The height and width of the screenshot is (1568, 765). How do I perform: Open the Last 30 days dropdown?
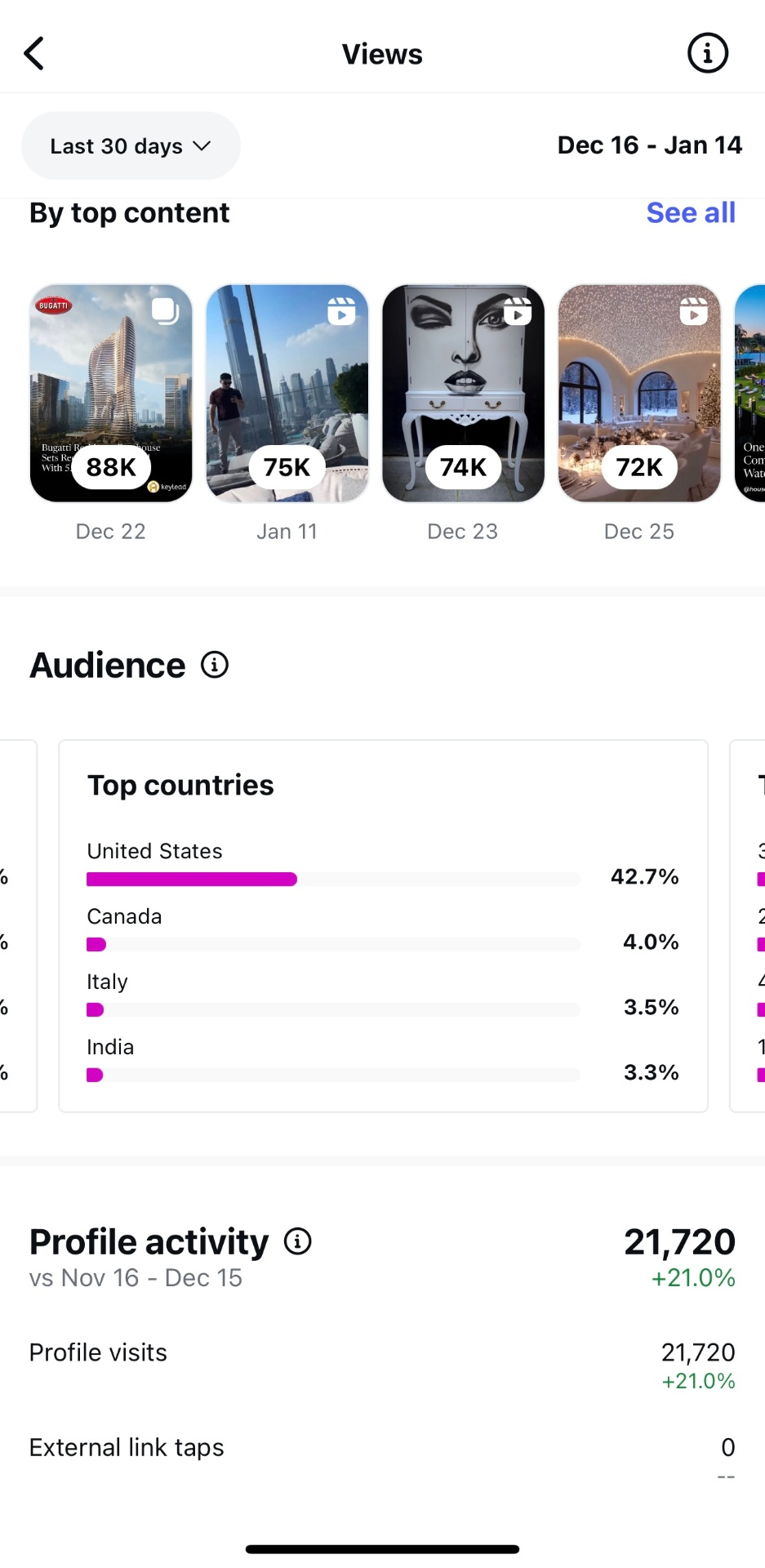coord(131,146)
